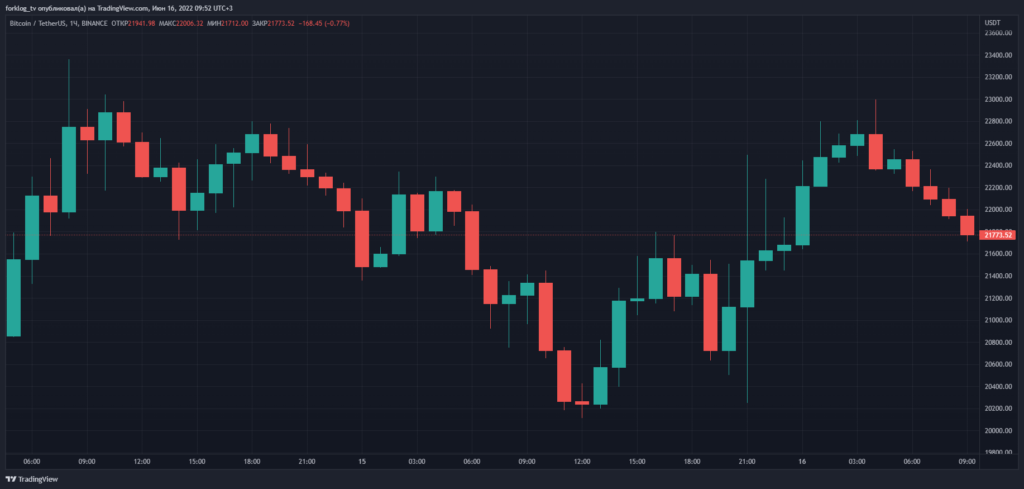Click the 20000.00 level on price axis

(998, 431)
